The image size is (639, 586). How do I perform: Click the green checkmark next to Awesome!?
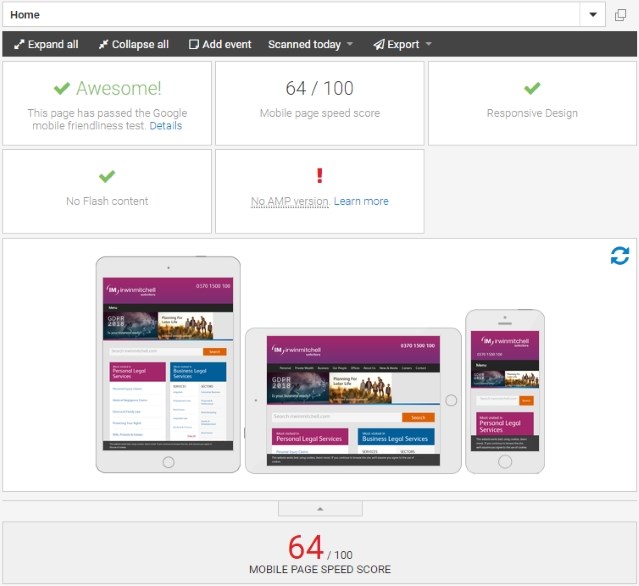pos(62,88)
